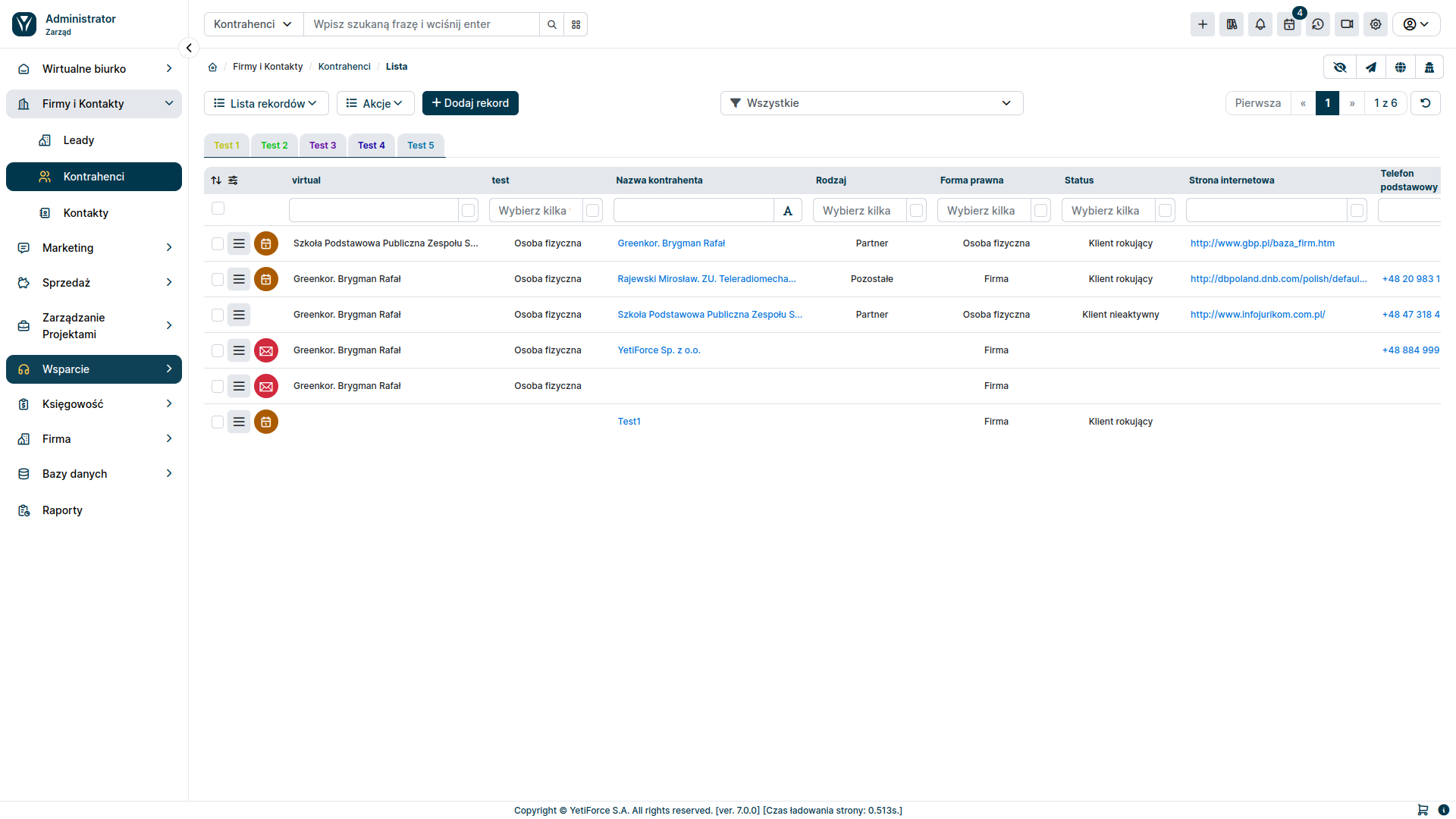Click the letter A alphabet filter icon
Image resolution: width=1456 pixels, height=819 pixels.
click(x=788, y=211)
